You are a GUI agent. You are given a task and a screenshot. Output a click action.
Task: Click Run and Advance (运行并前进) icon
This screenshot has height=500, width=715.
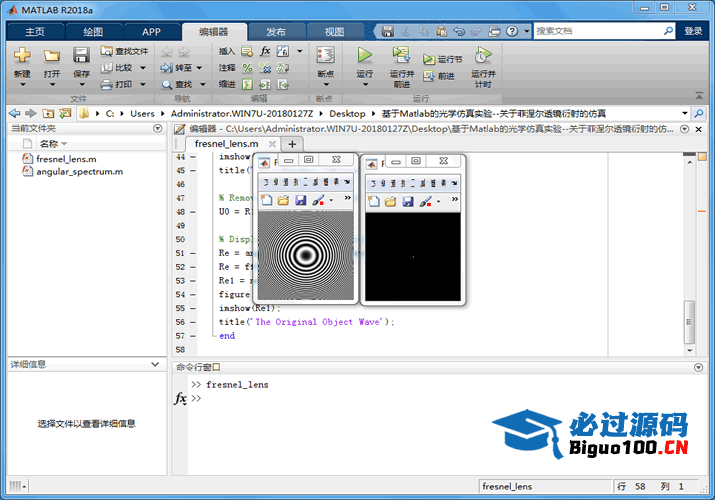coord(401,55)
